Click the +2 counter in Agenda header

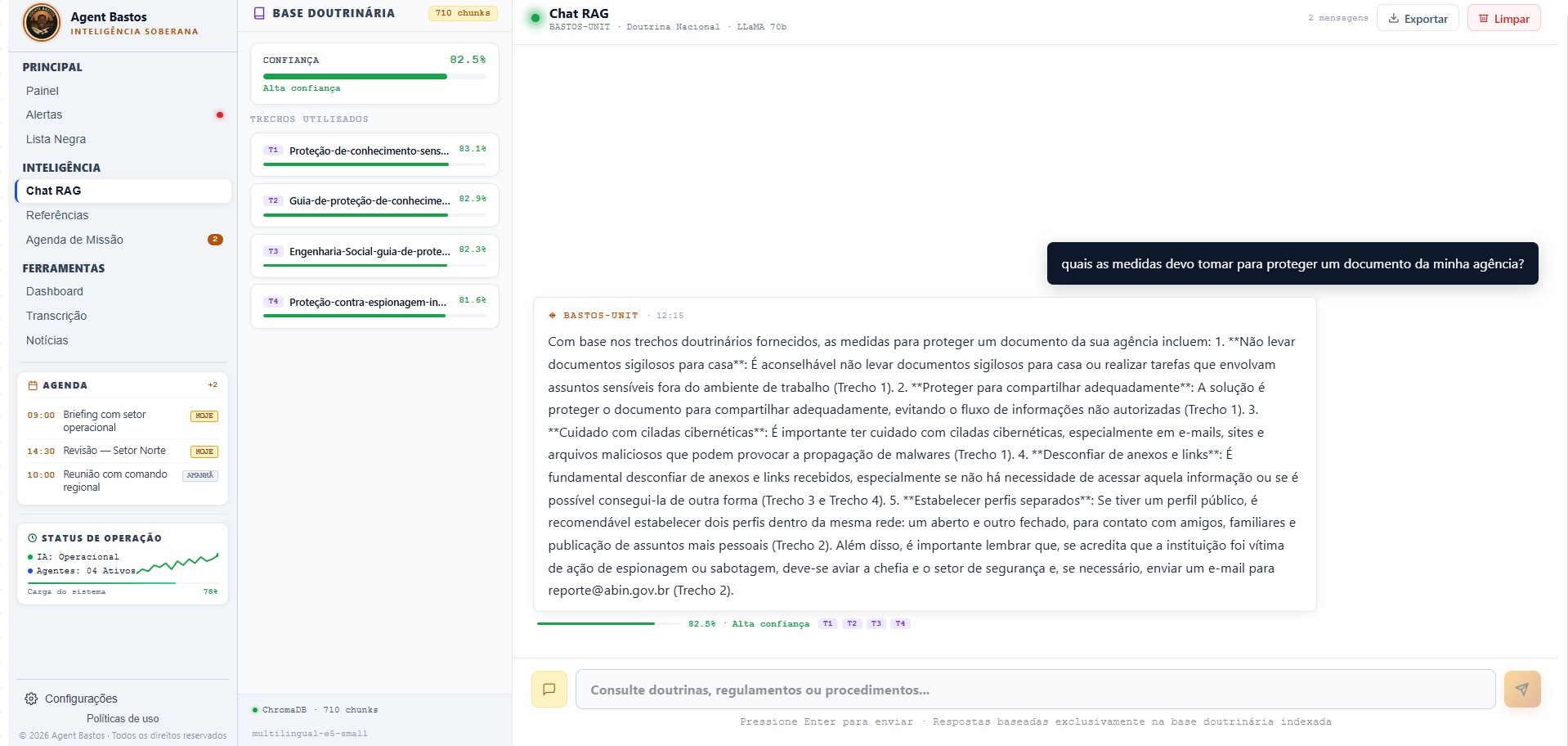tap(213, 384)
